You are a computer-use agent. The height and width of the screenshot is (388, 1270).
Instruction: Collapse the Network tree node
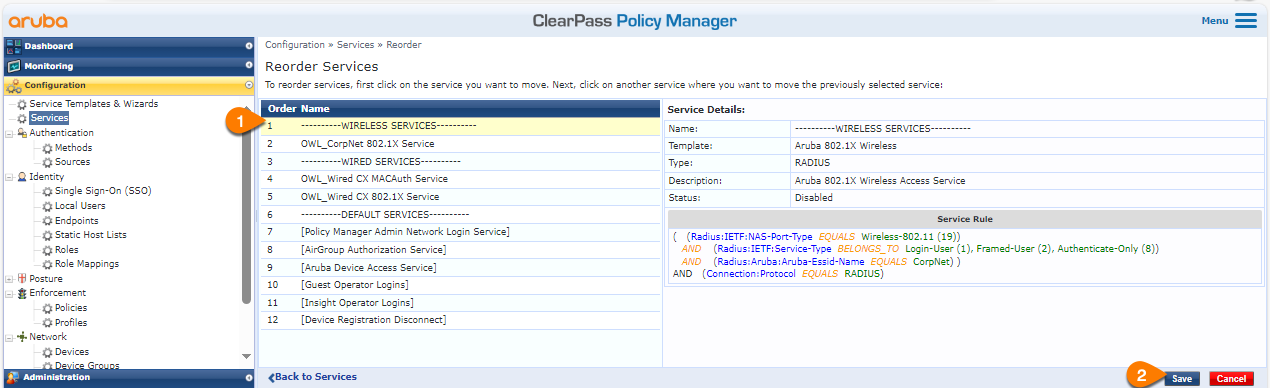(10, 337)
